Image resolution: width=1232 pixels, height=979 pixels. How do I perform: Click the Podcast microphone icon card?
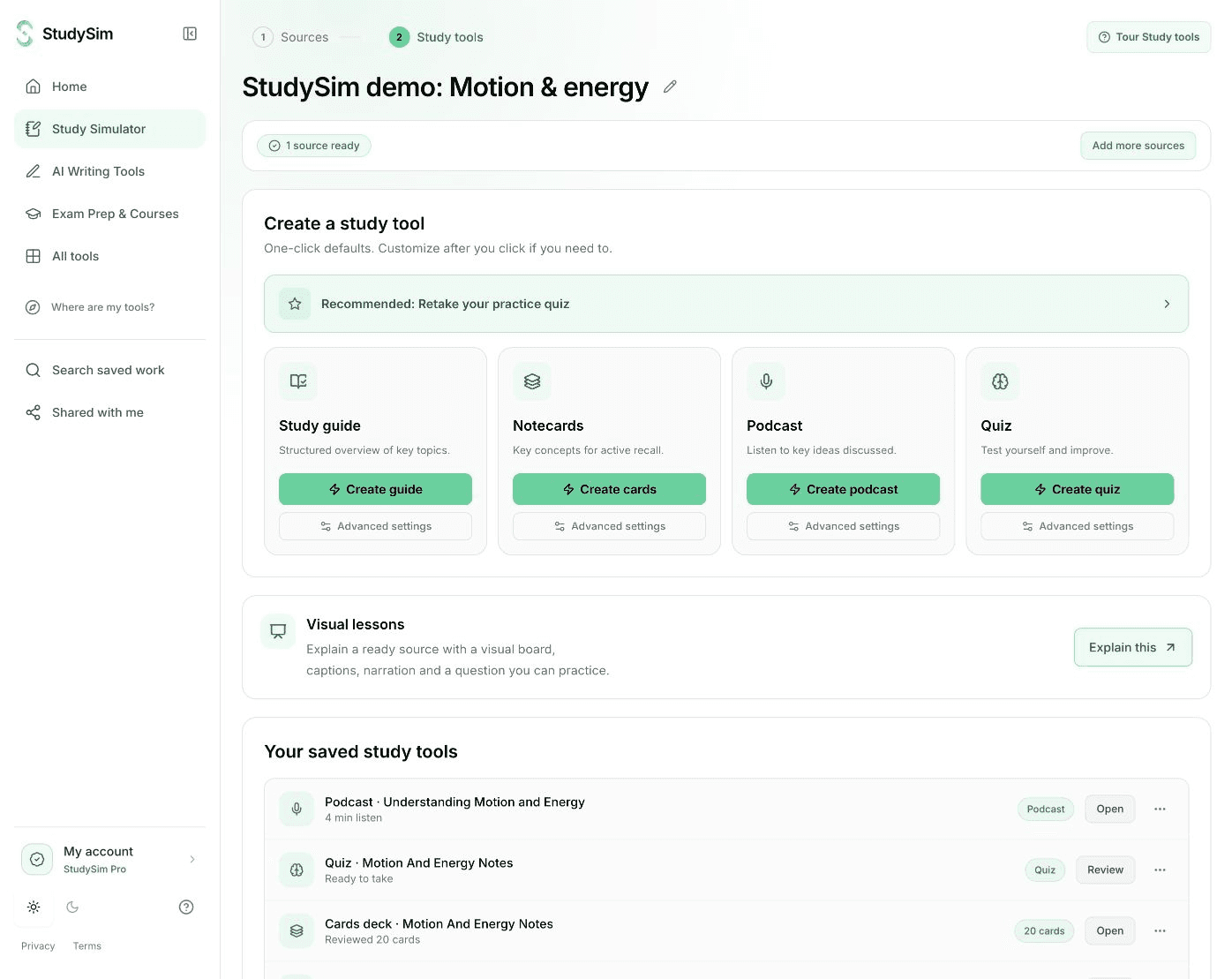click(x=766, y=381)
